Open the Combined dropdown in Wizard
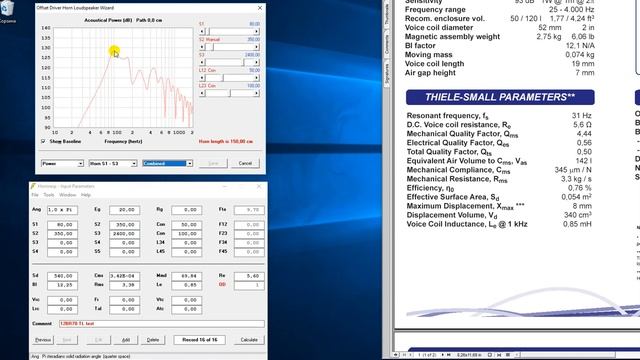Image resolution: width=640 pixels, height=360 pixels. tap(168, 163)
